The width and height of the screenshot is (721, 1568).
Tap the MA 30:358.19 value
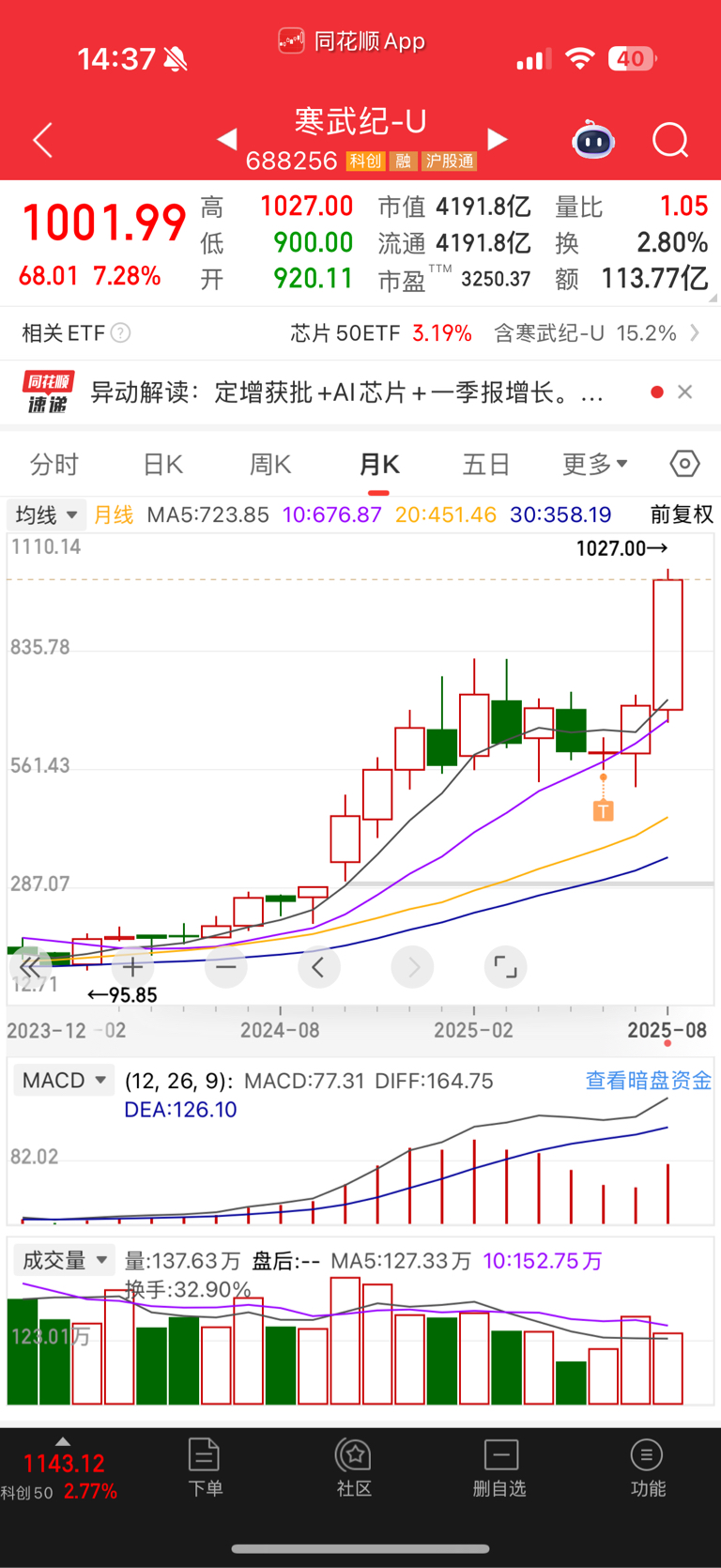coord(560,515)
